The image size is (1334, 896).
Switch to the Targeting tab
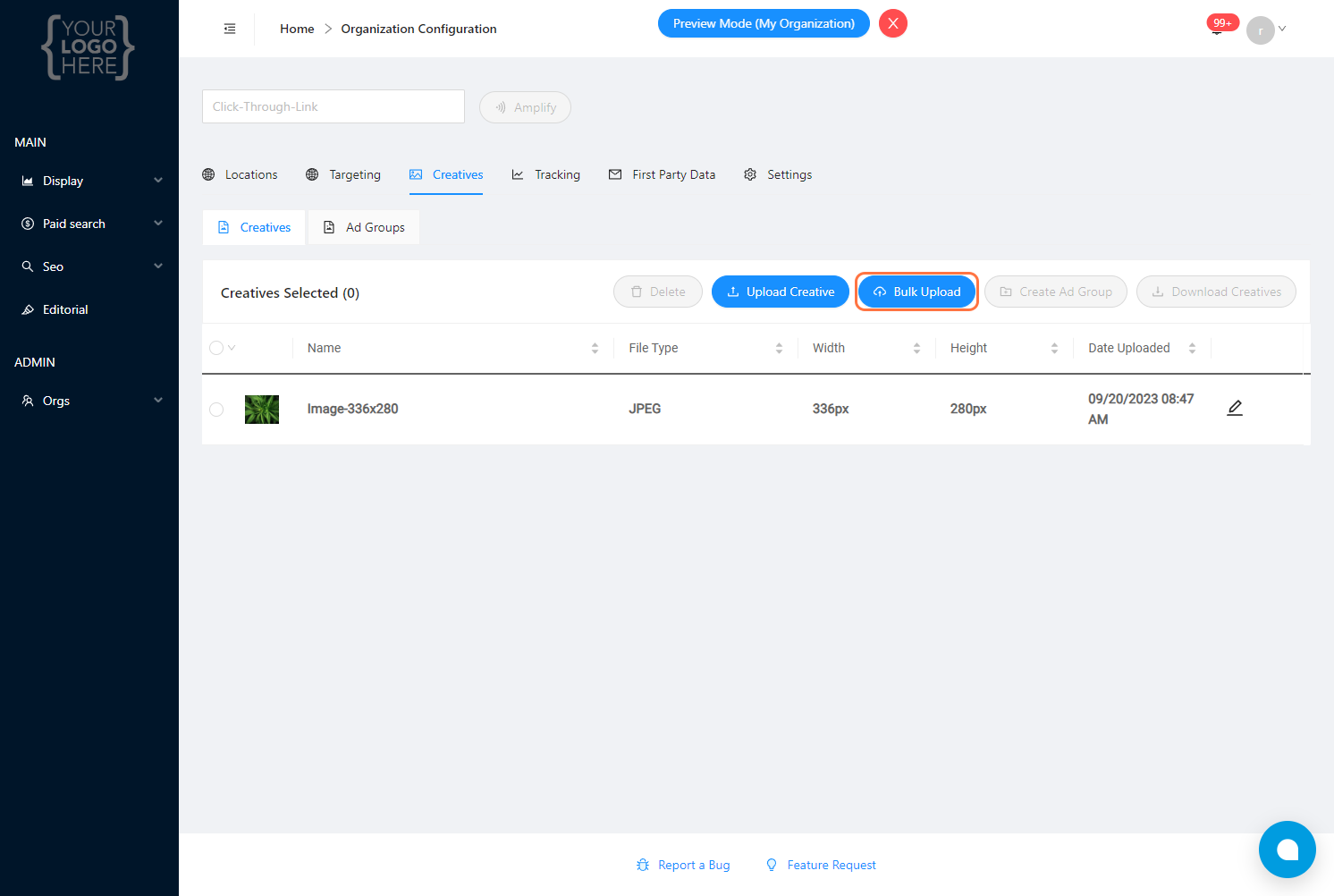pos(343,174)
